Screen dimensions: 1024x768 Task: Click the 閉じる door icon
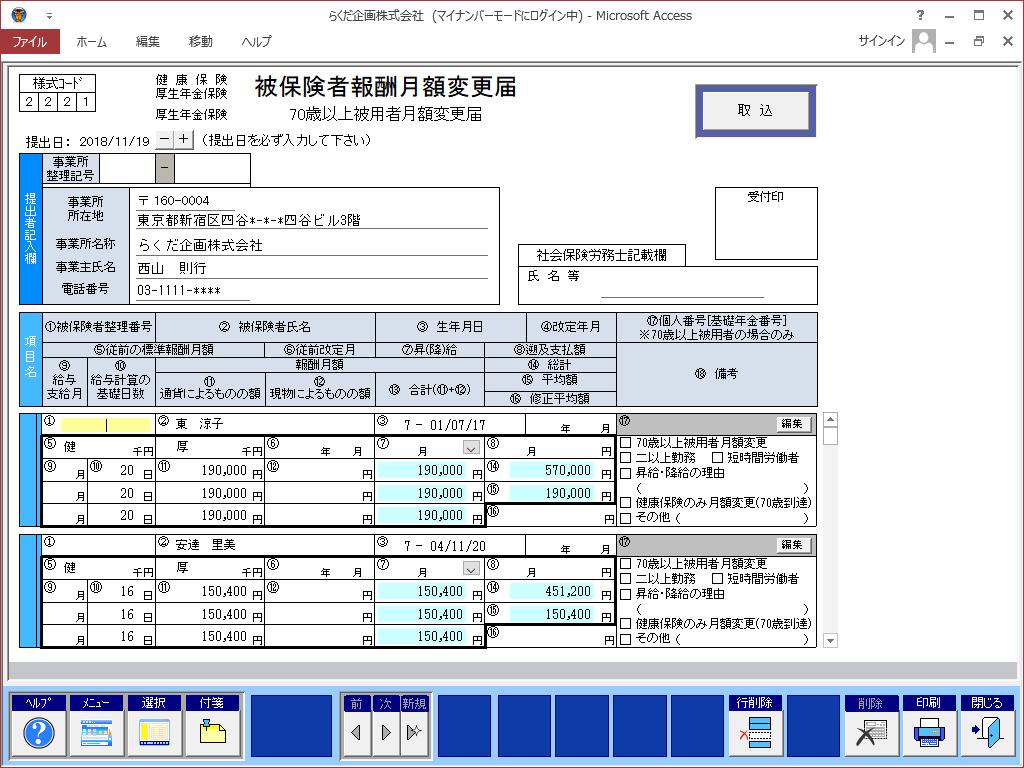(987, 733)
